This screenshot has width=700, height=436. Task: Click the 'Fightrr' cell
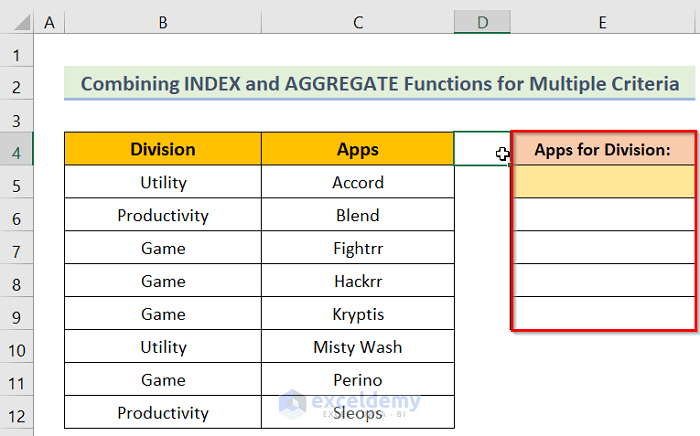coord(358,248)
